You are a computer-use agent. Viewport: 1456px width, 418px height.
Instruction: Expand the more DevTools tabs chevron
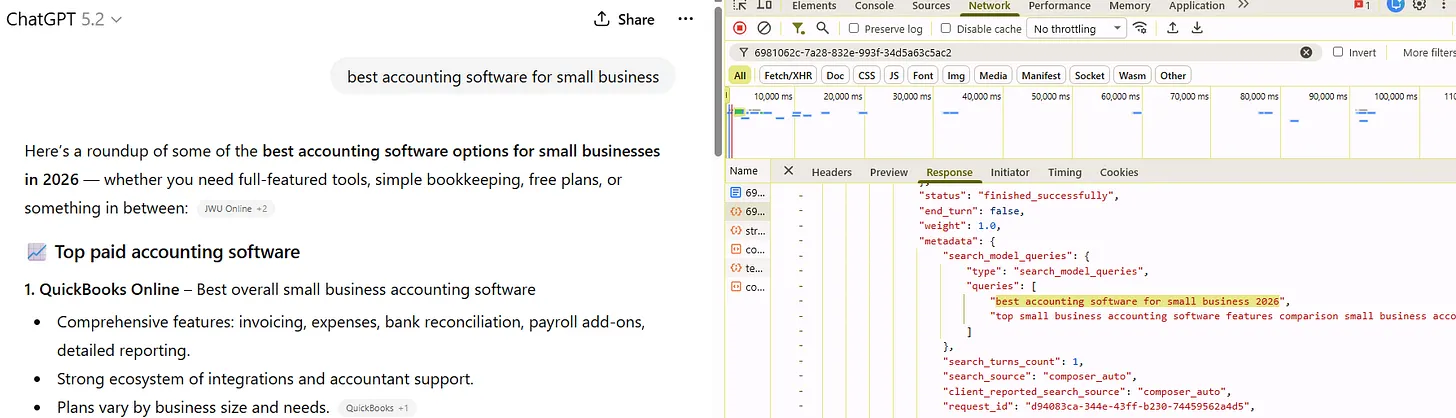(x=1244, y=6)
